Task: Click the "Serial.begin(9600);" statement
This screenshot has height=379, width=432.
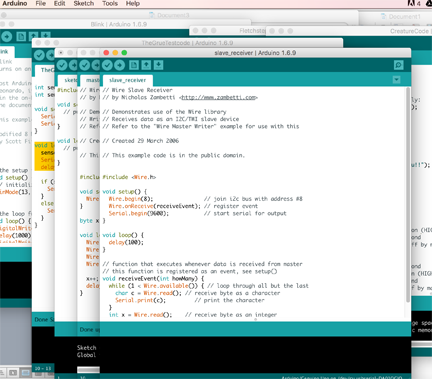Action: 139,213
